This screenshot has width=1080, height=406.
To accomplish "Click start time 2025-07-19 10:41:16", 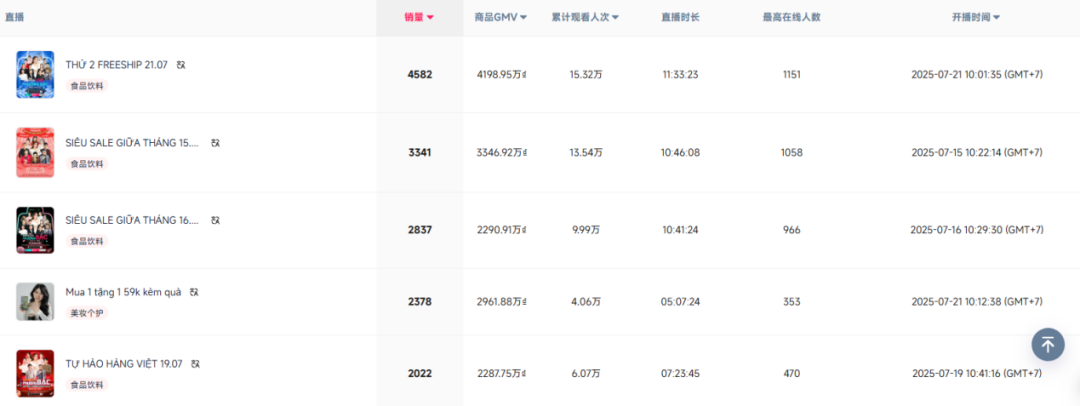I will click(x=977, y=373).
